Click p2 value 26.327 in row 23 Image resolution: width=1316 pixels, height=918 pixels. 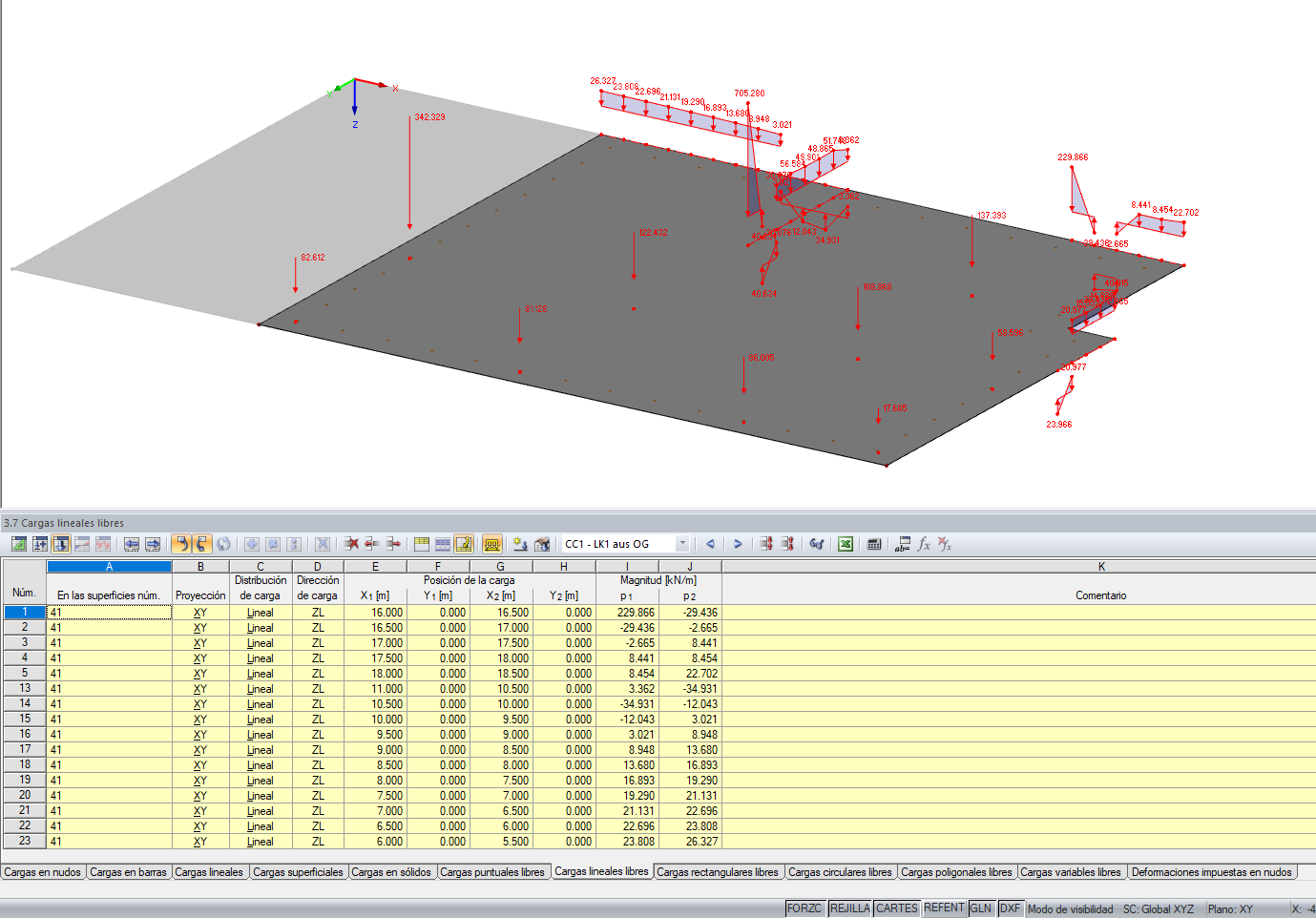click(x=690, y=842)
